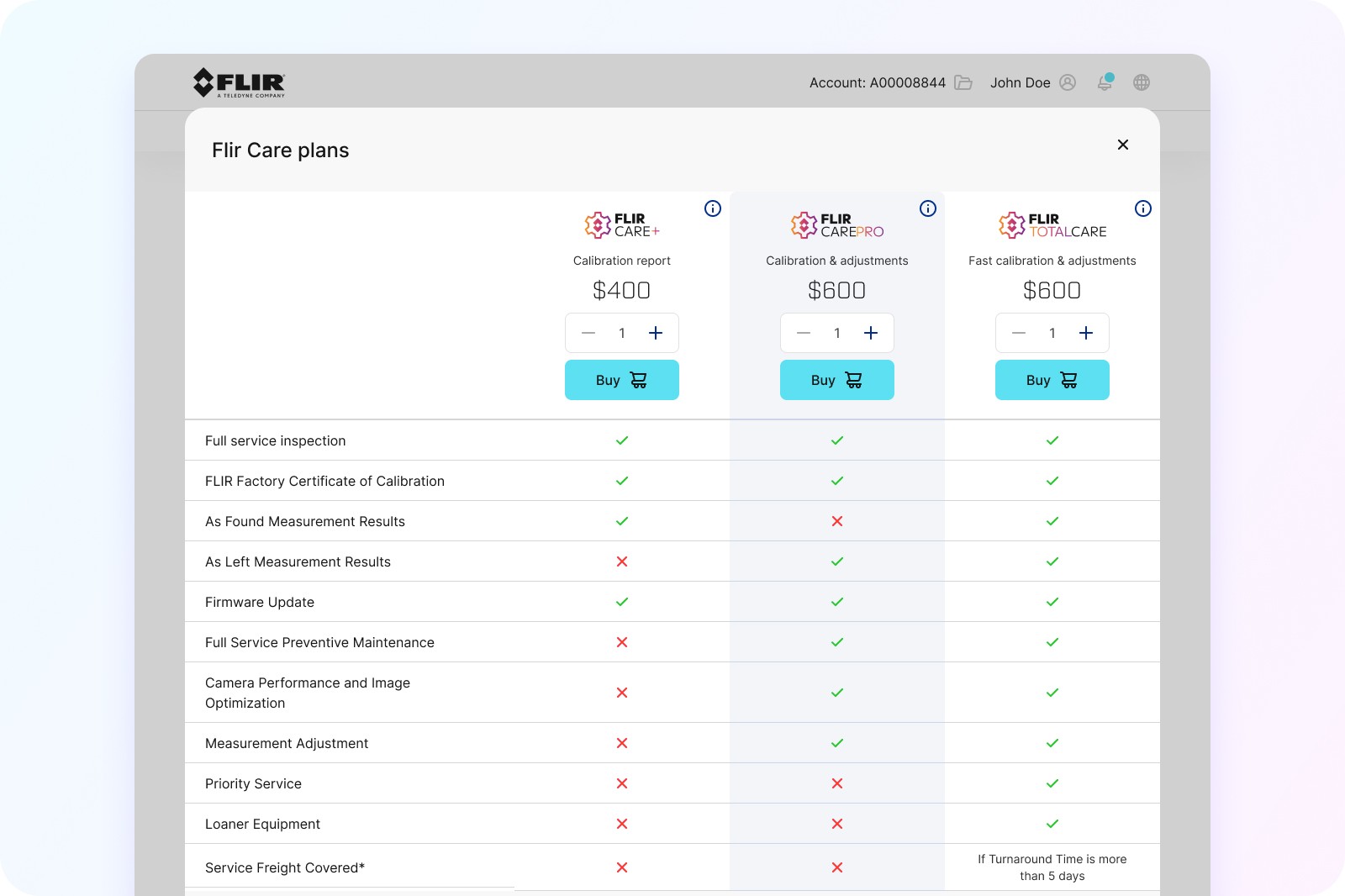Buy the FLIR Care+ plan

pos(622,380)
